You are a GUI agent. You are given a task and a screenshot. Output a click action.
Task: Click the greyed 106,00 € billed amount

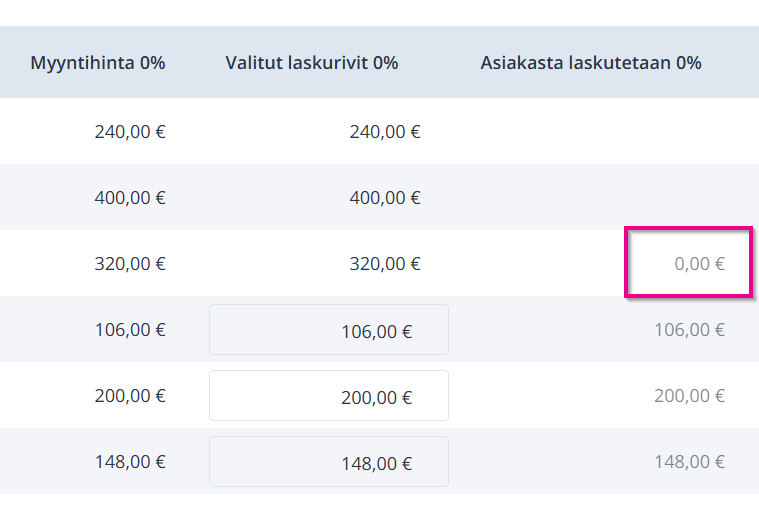tap(689, 330)
